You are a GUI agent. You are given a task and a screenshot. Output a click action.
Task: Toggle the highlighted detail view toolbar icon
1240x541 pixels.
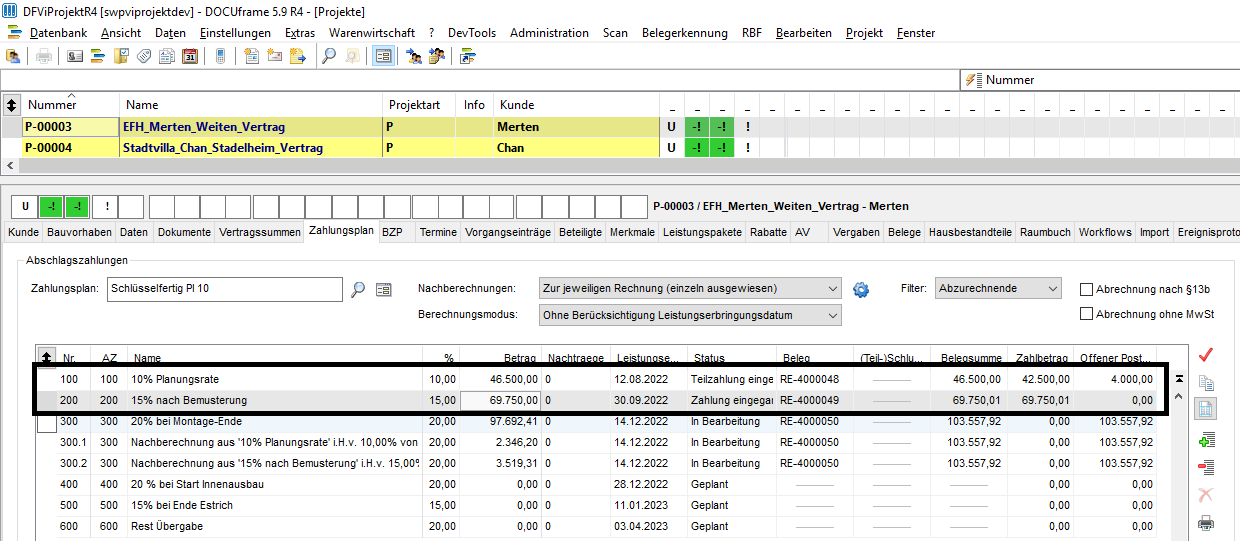click(383, 56)
